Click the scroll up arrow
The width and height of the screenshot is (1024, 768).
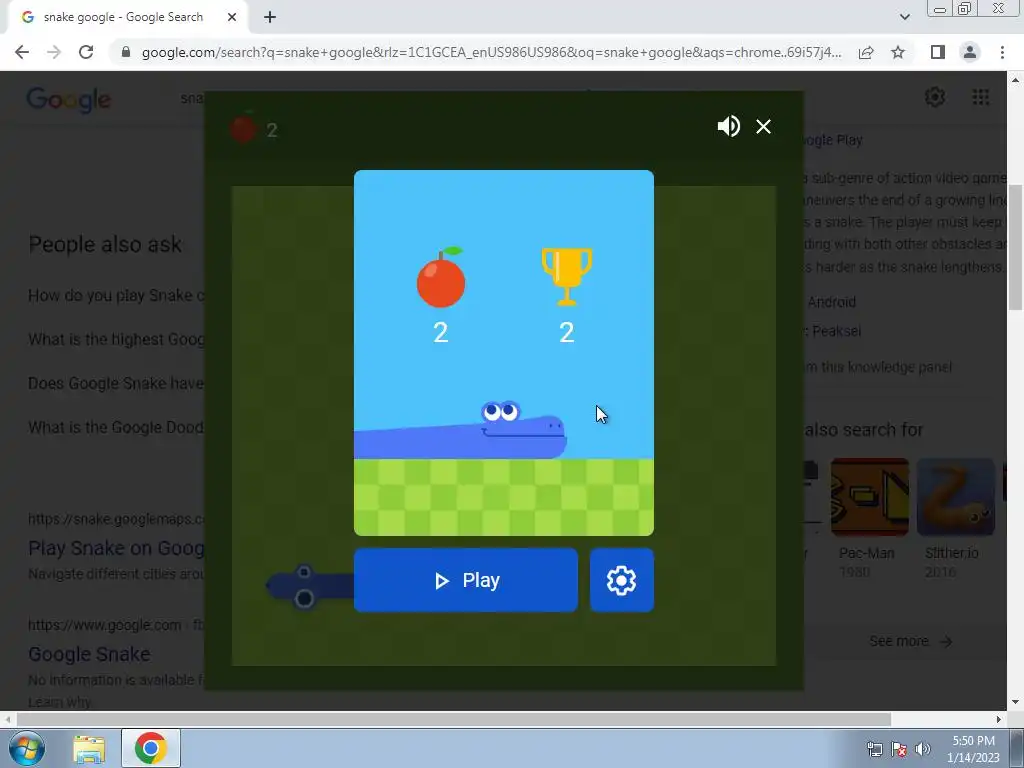[x=1015, y=80]
